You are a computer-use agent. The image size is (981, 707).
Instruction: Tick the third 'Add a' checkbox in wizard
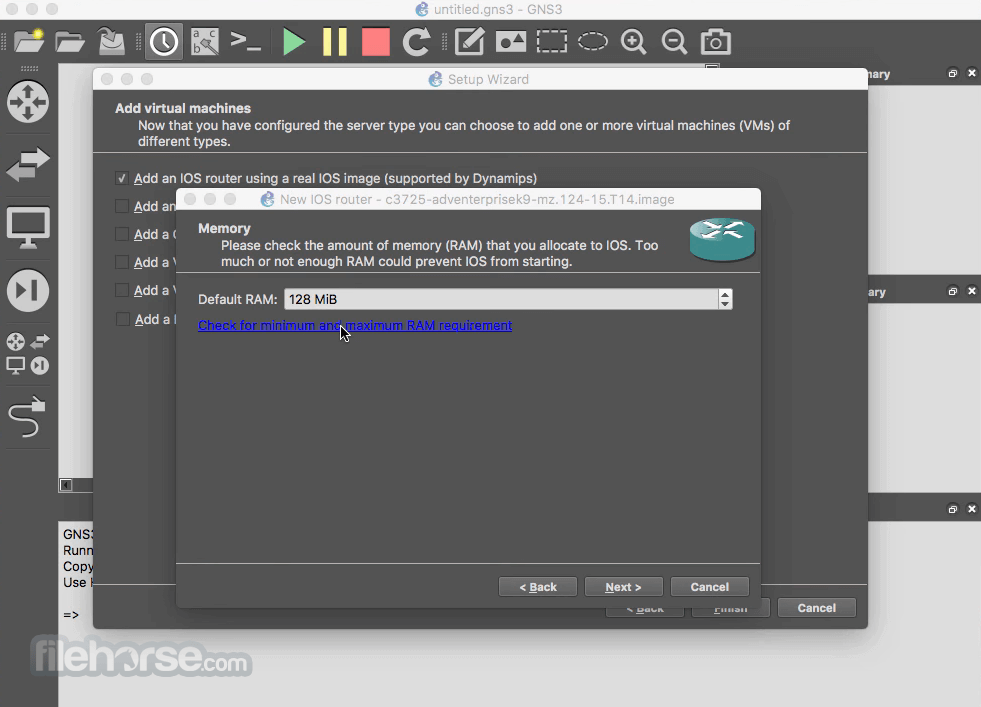coord(122,235)
